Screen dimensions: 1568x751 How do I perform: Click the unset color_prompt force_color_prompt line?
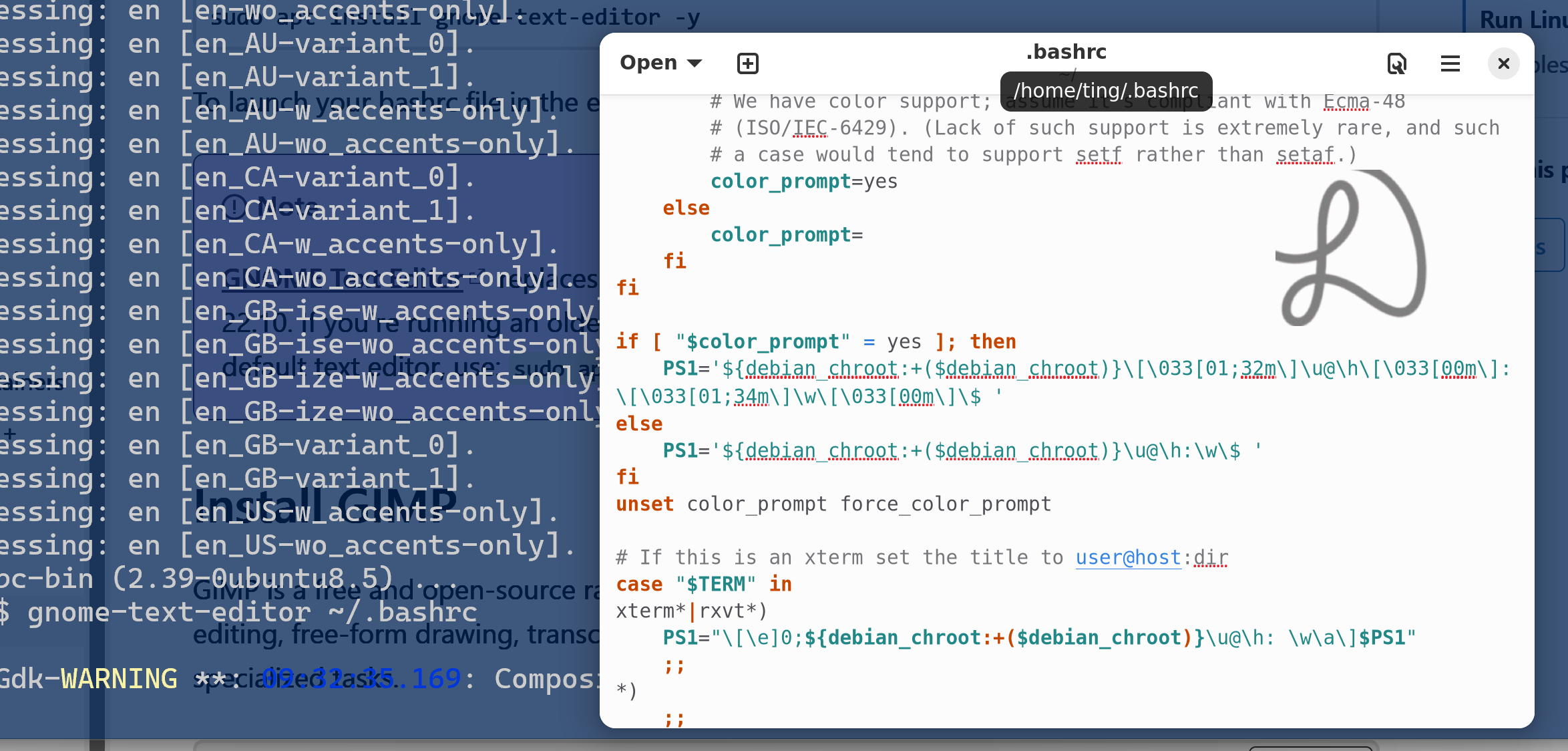[833, 504]
